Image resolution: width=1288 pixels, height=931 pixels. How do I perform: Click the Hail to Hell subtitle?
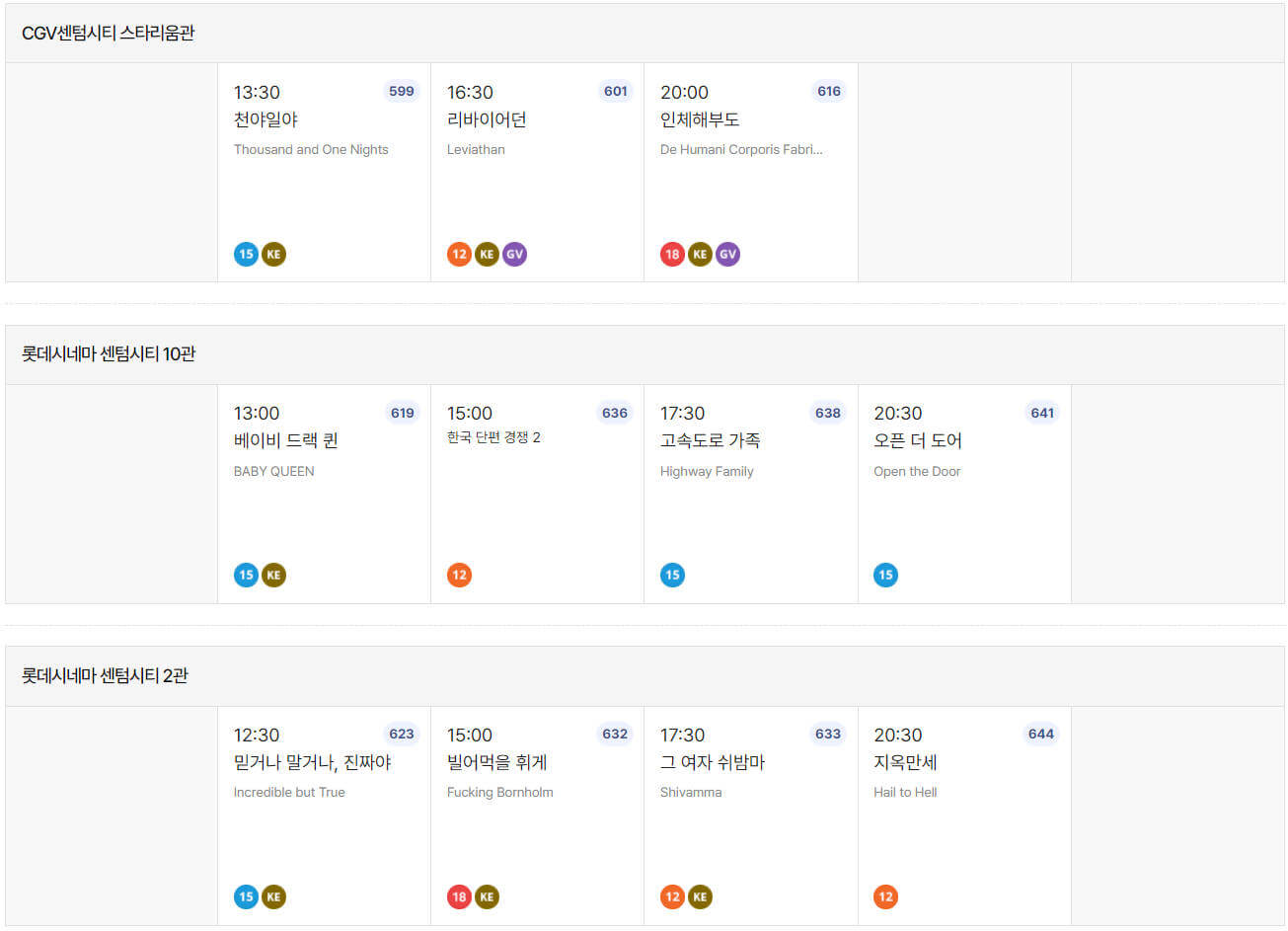[905, 792]
